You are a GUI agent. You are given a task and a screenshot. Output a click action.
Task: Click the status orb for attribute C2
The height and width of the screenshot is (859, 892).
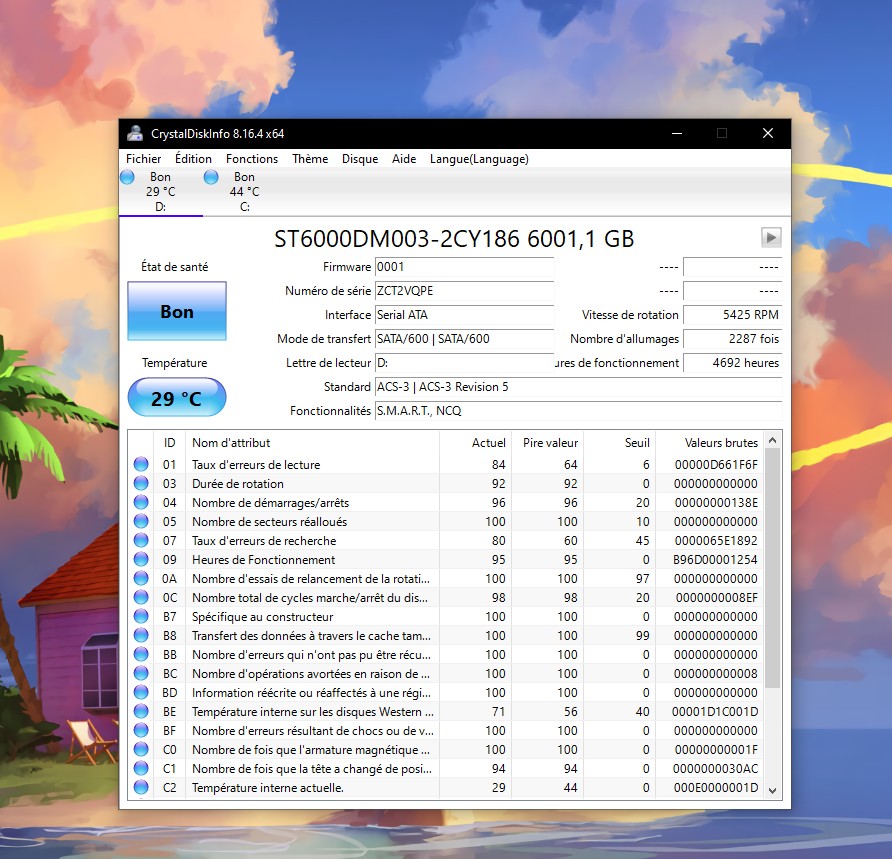(141, 787)
